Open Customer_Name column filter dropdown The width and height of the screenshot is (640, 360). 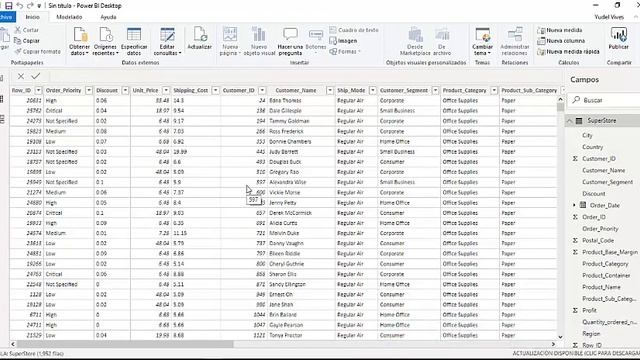(330, 90)
